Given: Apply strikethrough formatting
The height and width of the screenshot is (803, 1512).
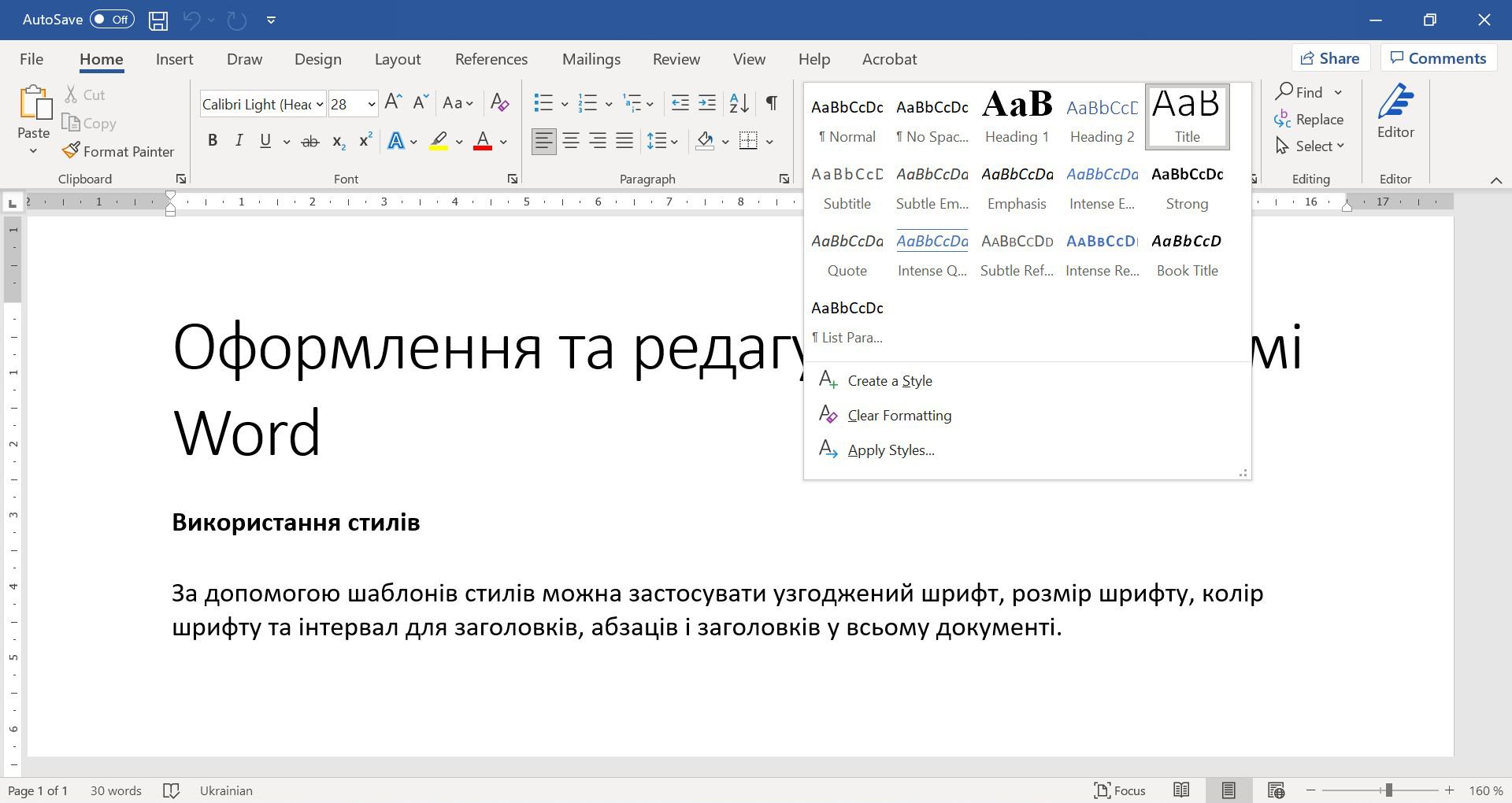Looking at the screenshot, I should point(310,140).
